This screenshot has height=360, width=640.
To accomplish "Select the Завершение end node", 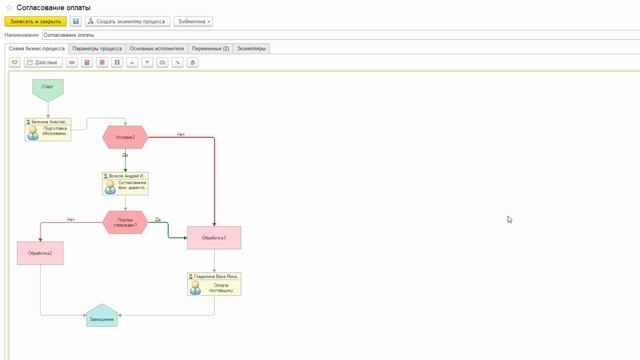I will 102,316.
